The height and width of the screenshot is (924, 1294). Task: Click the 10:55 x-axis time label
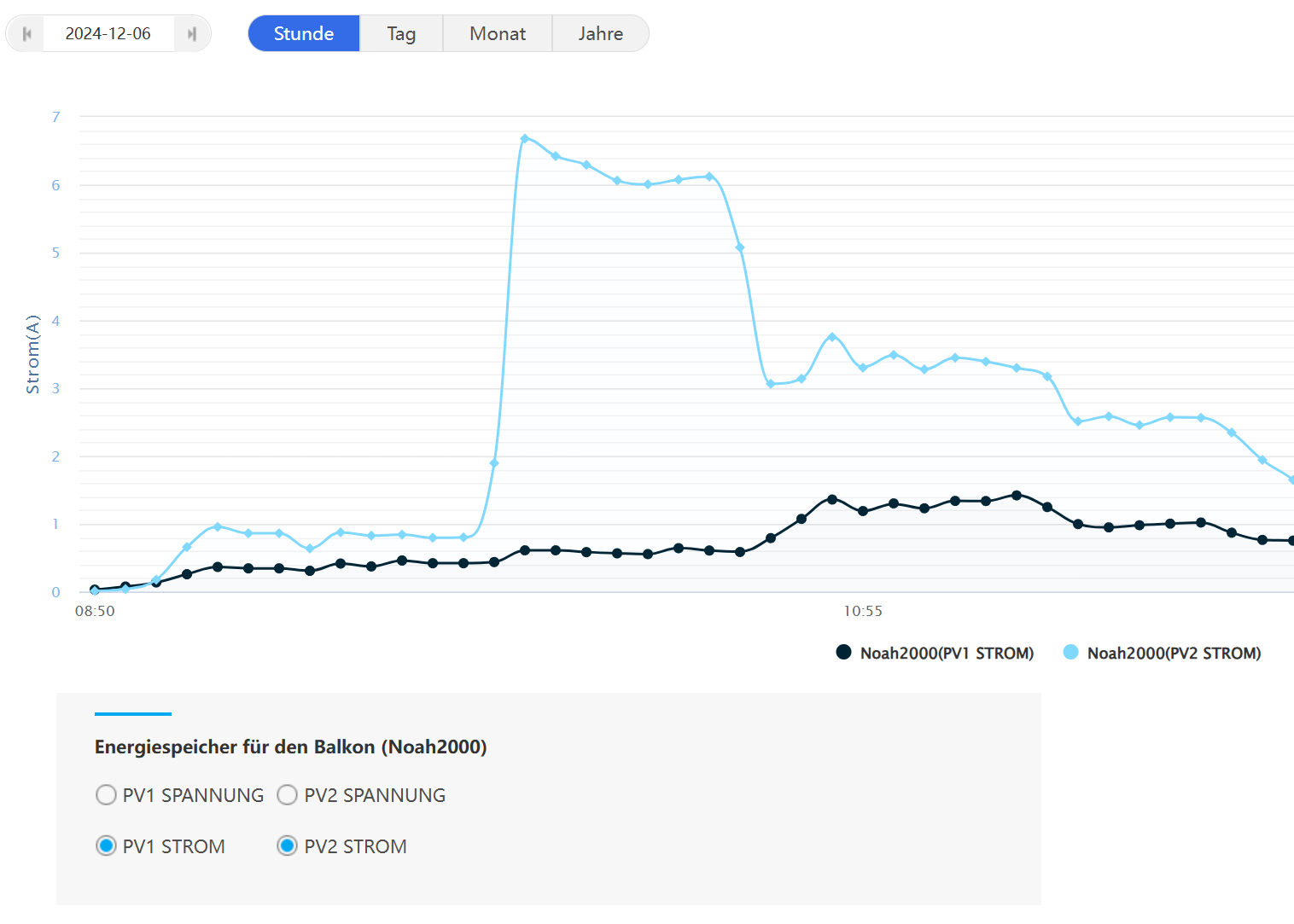863,611
